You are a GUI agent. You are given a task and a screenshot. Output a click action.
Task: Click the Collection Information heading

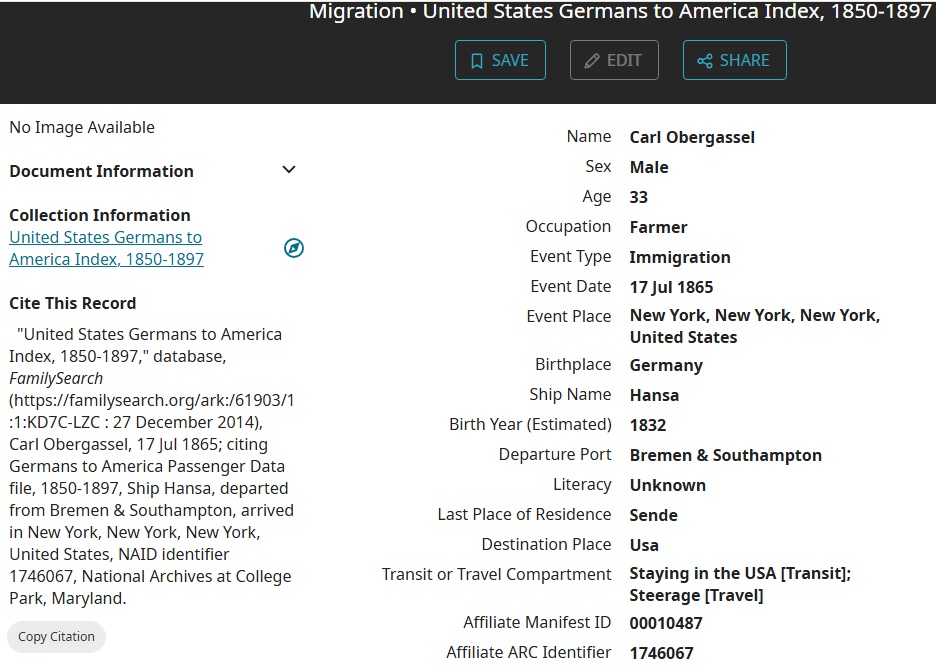pyautogui.click(x=100, y=215)
